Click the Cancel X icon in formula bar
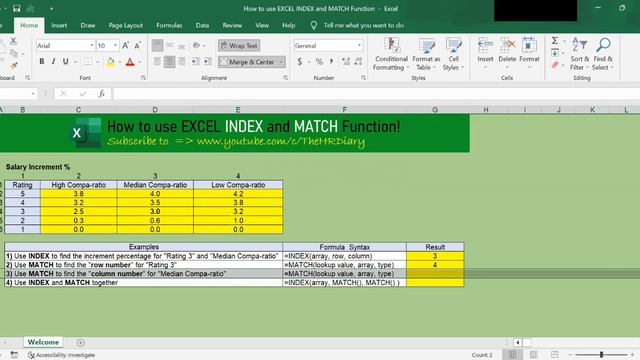 tap(63, 93)
